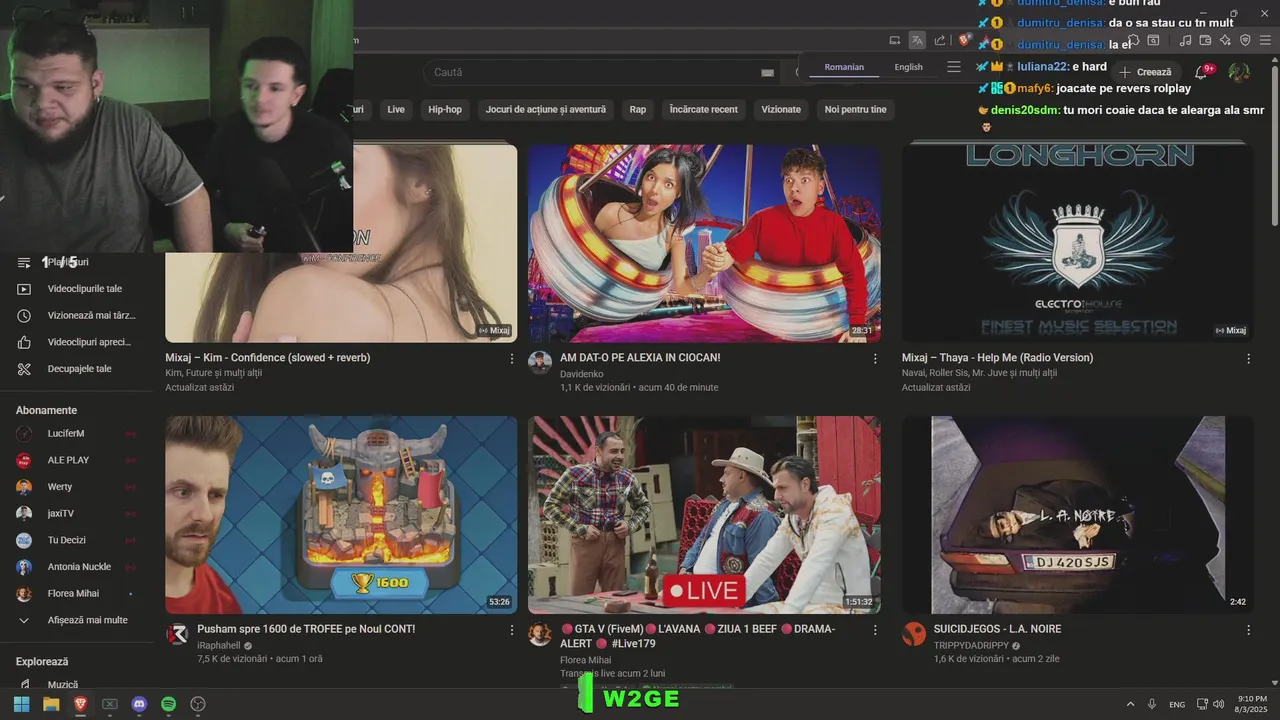Open Werty subscription channel
The image size is (1280, 720).
pos(76,487)
